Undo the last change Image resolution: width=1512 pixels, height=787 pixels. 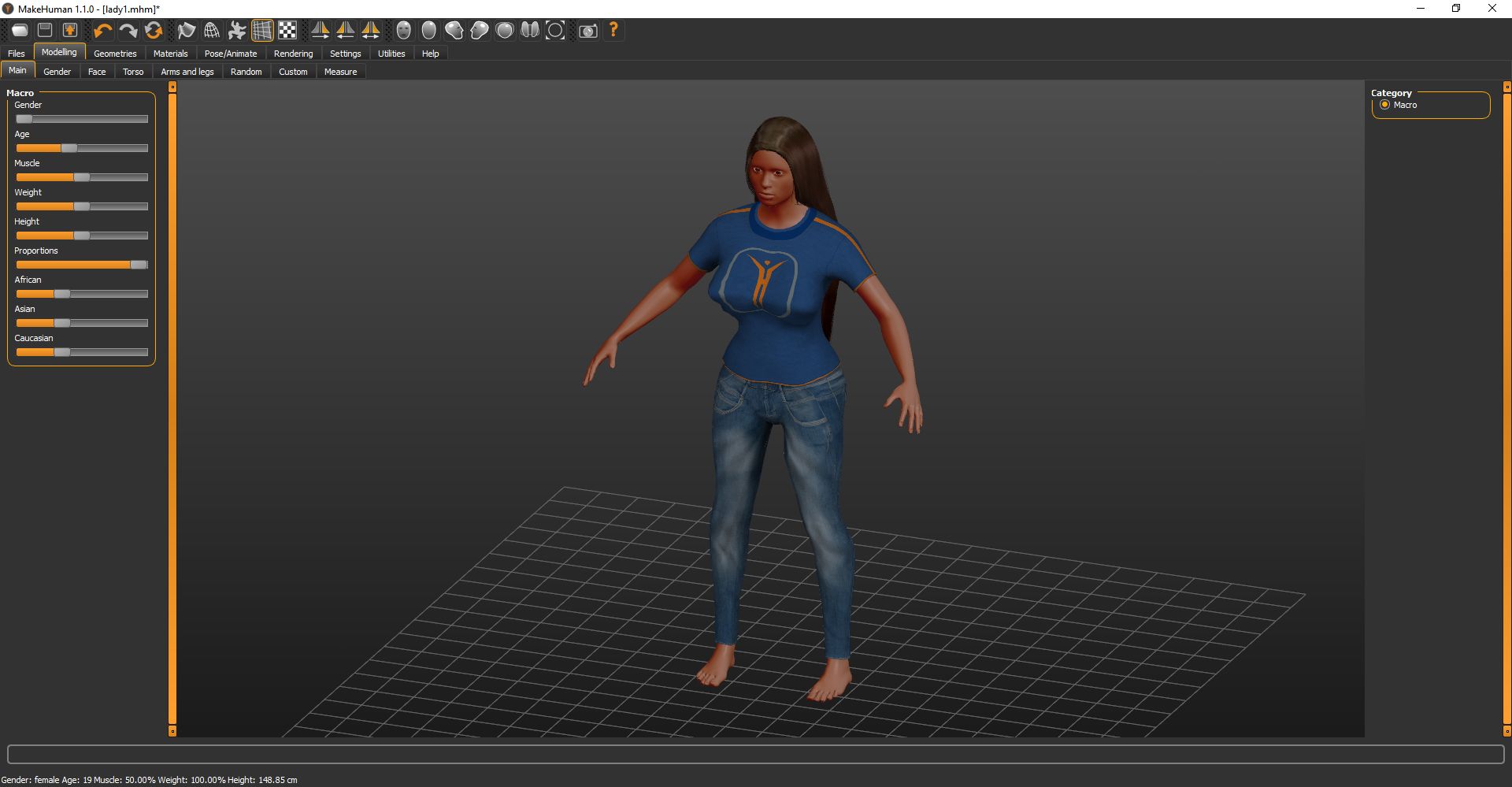coord(102,31)
